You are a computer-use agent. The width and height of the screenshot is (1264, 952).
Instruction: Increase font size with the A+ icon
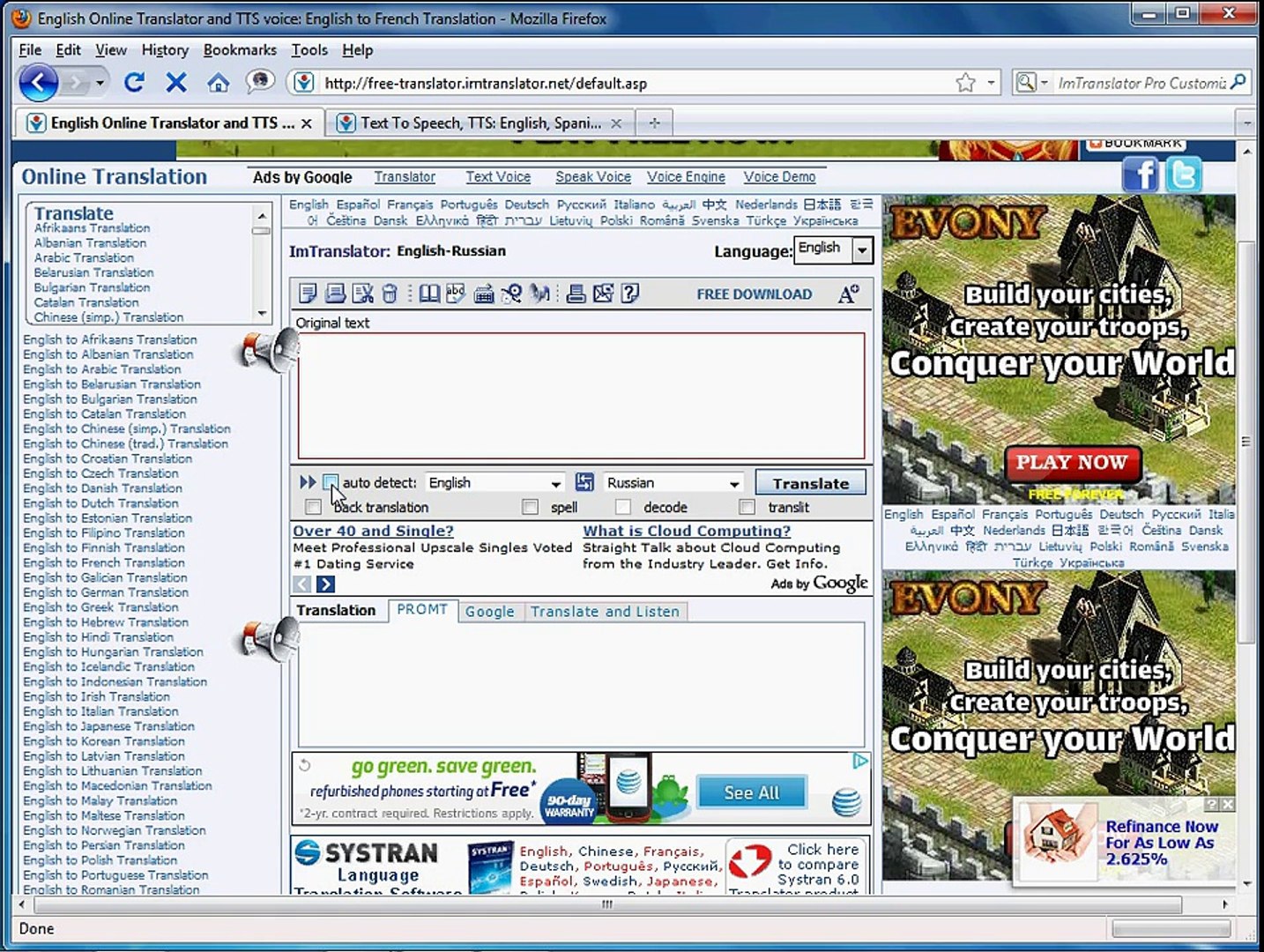848,294
